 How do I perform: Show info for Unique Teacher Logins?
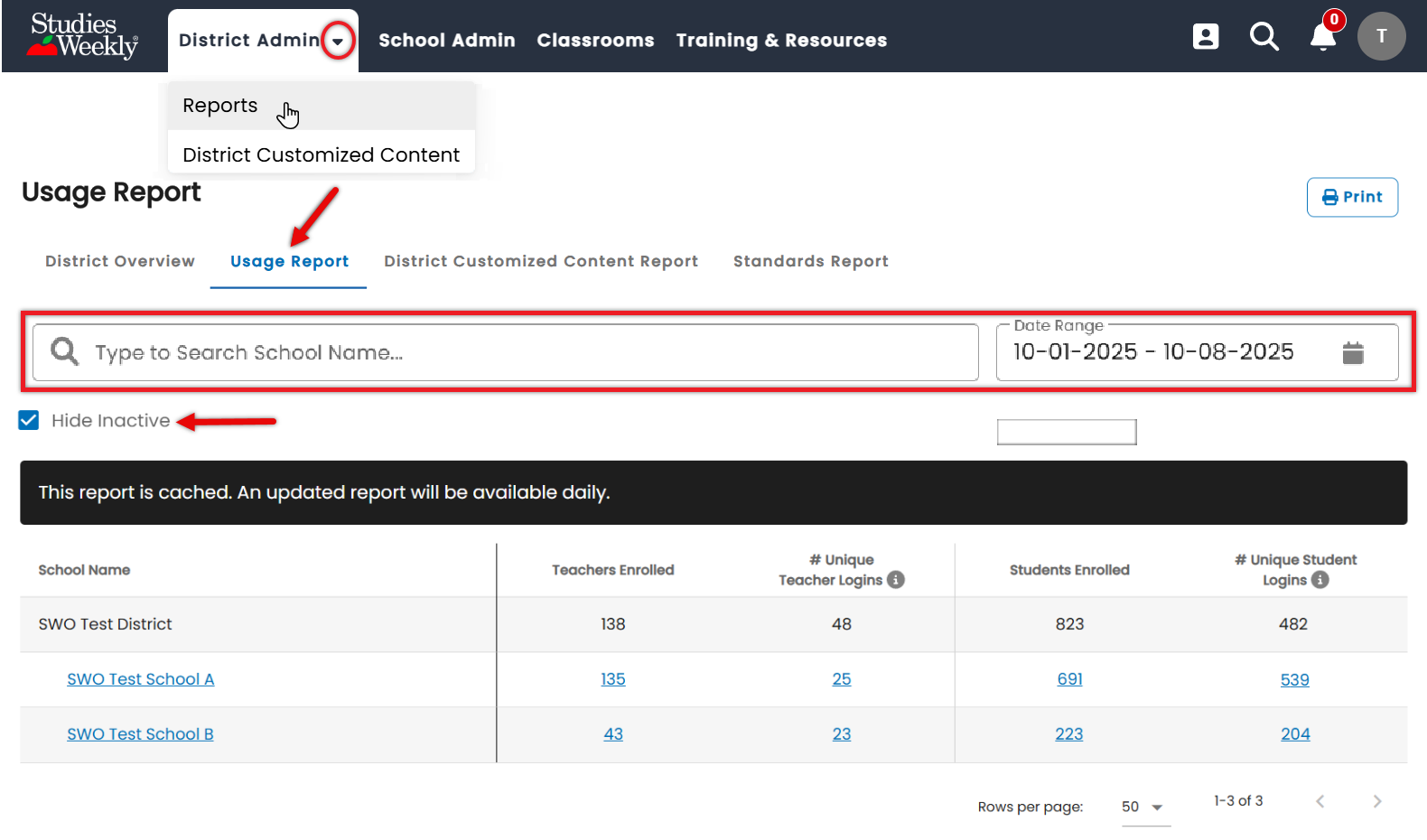(x=896, y=580)
